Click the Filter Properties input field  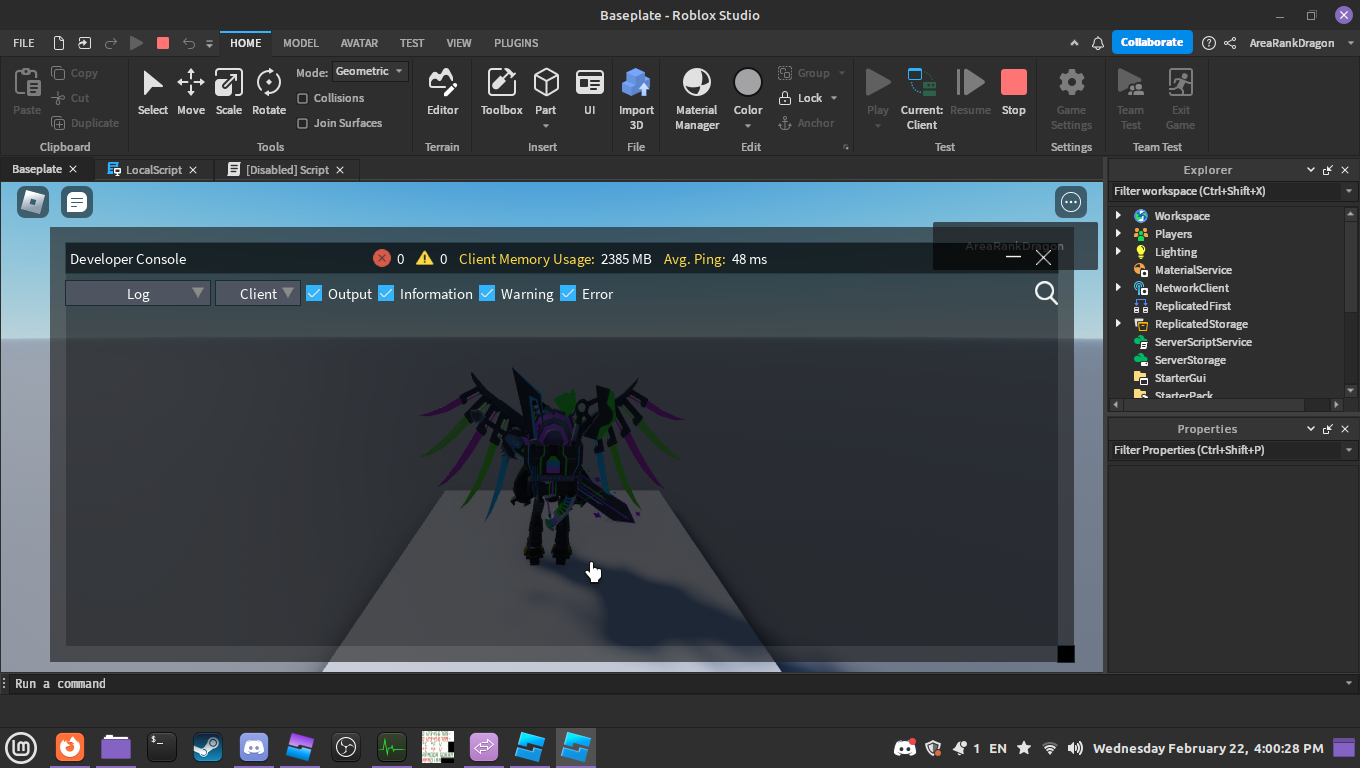[x=1225, y=450]
